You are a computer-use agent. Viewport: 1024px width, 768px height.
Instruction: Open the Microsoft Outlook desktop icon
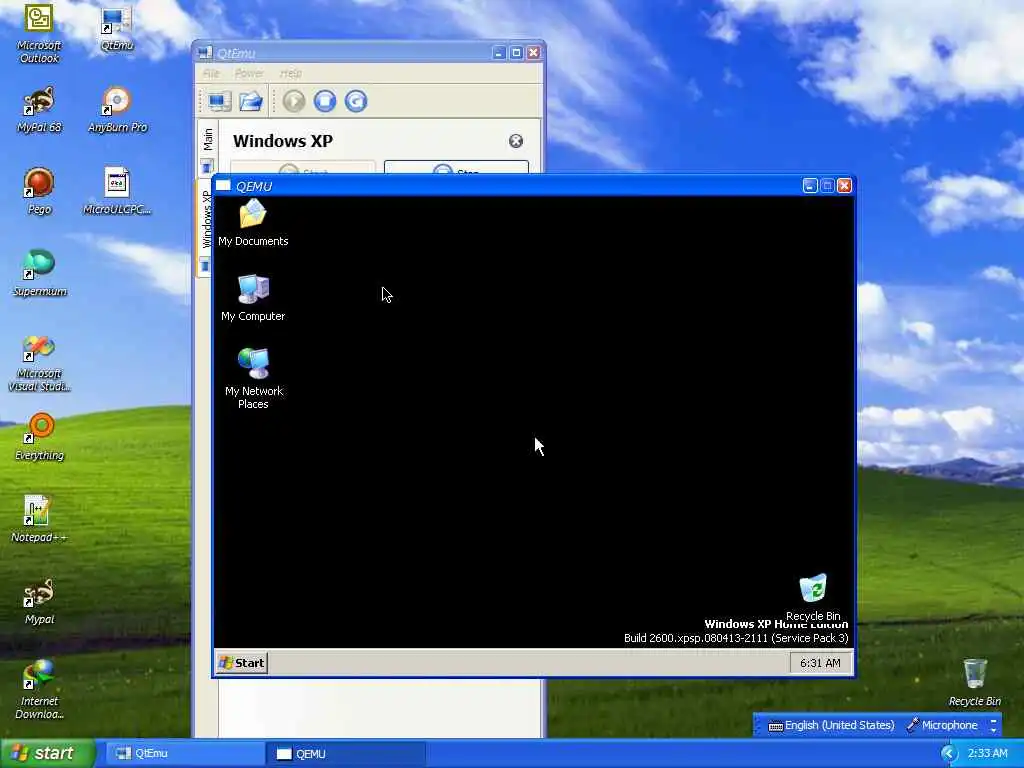click(x=39, y=33)
